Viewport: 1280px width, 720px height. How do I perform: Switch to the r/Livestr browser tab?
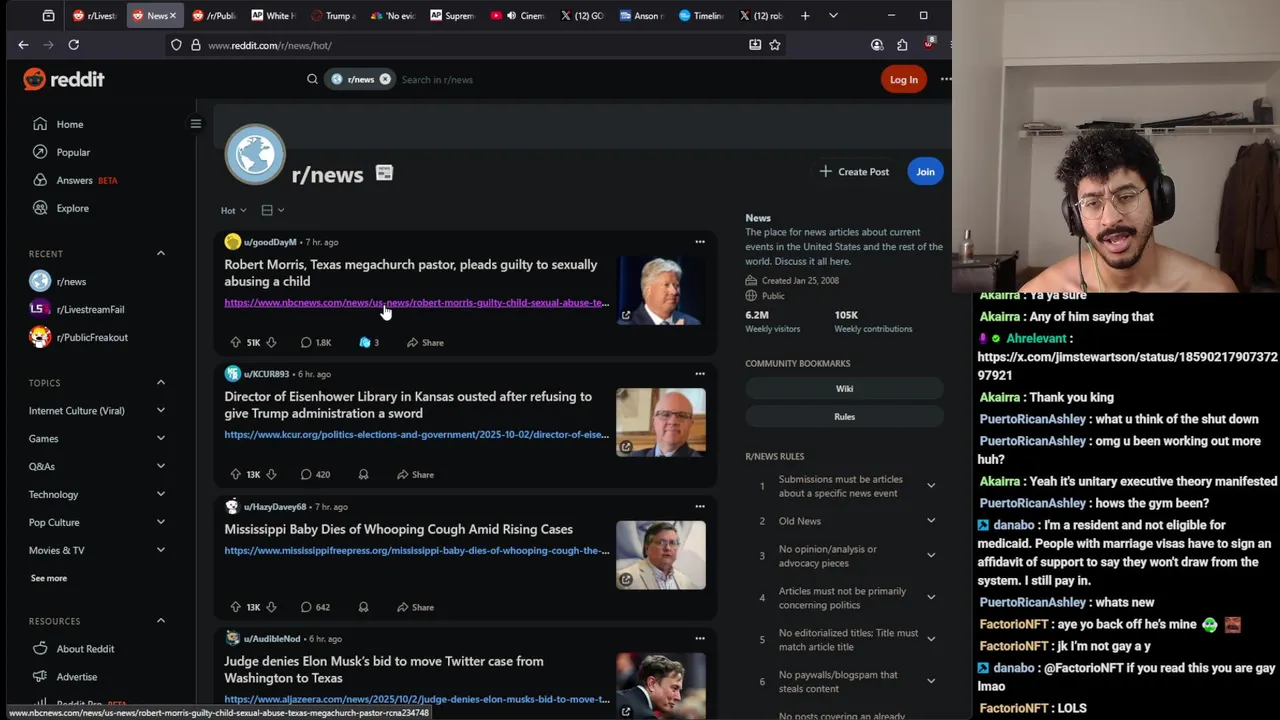[95, 16]
